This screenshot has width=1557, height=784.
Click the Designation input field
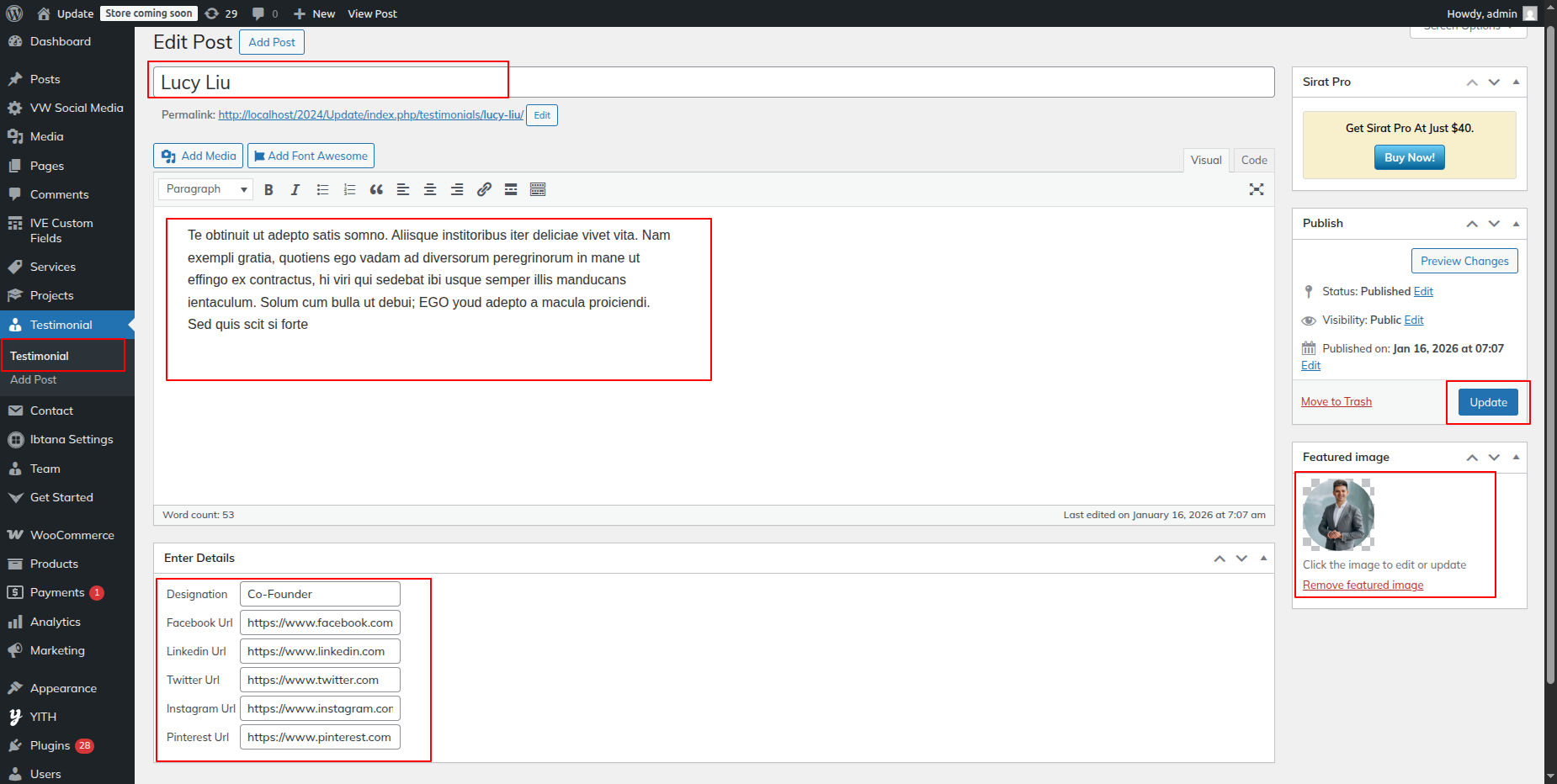click(x=320, y=595)
